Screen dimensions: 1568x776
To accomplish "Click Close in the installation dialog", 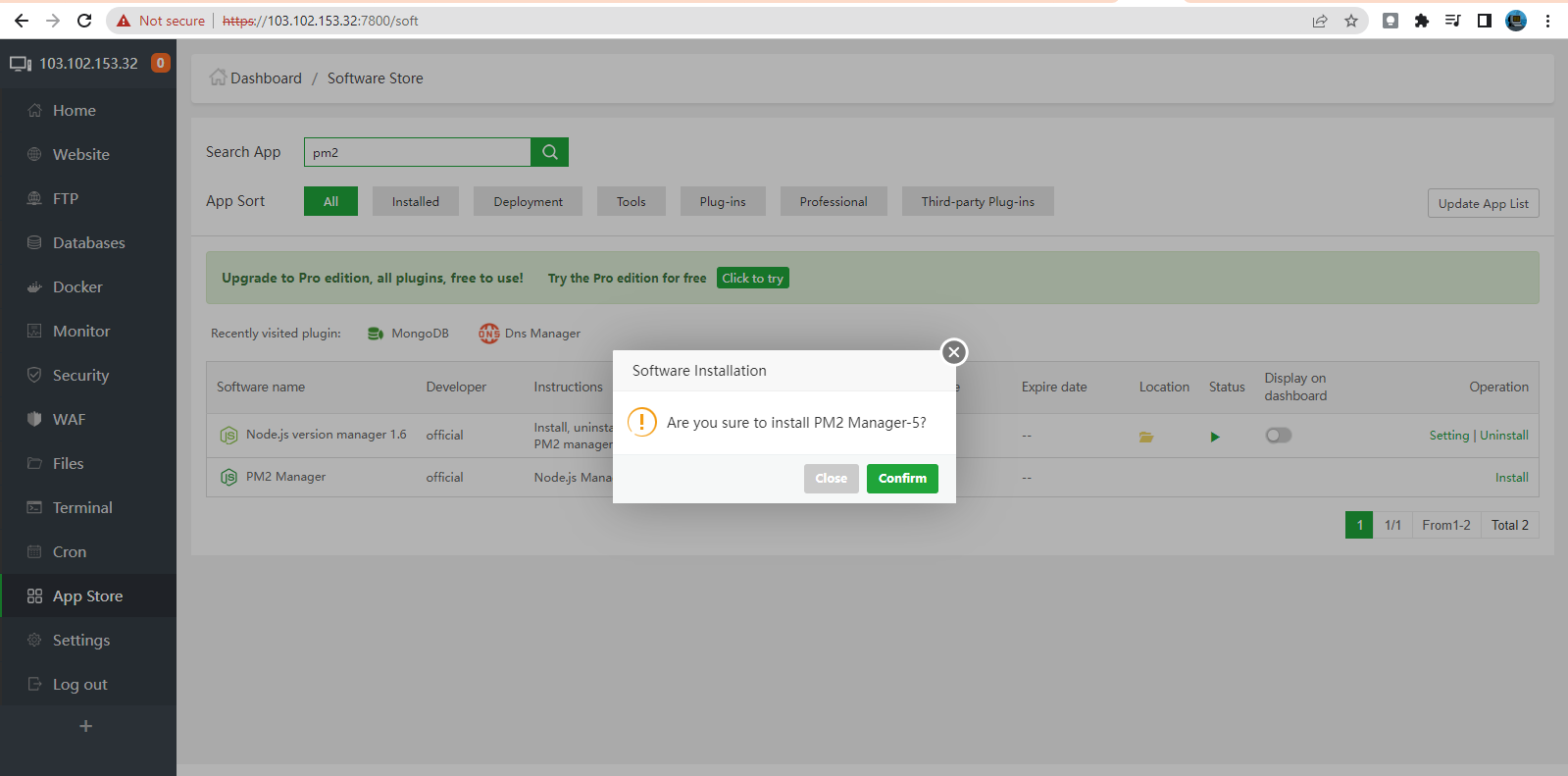I will (x=831, y=479).
